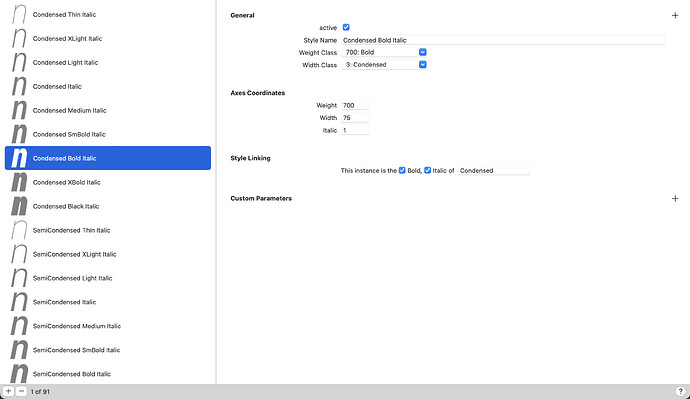
Task: Select the SemiCondensed Bold Italic instance
Action: [x=108, y=373]
